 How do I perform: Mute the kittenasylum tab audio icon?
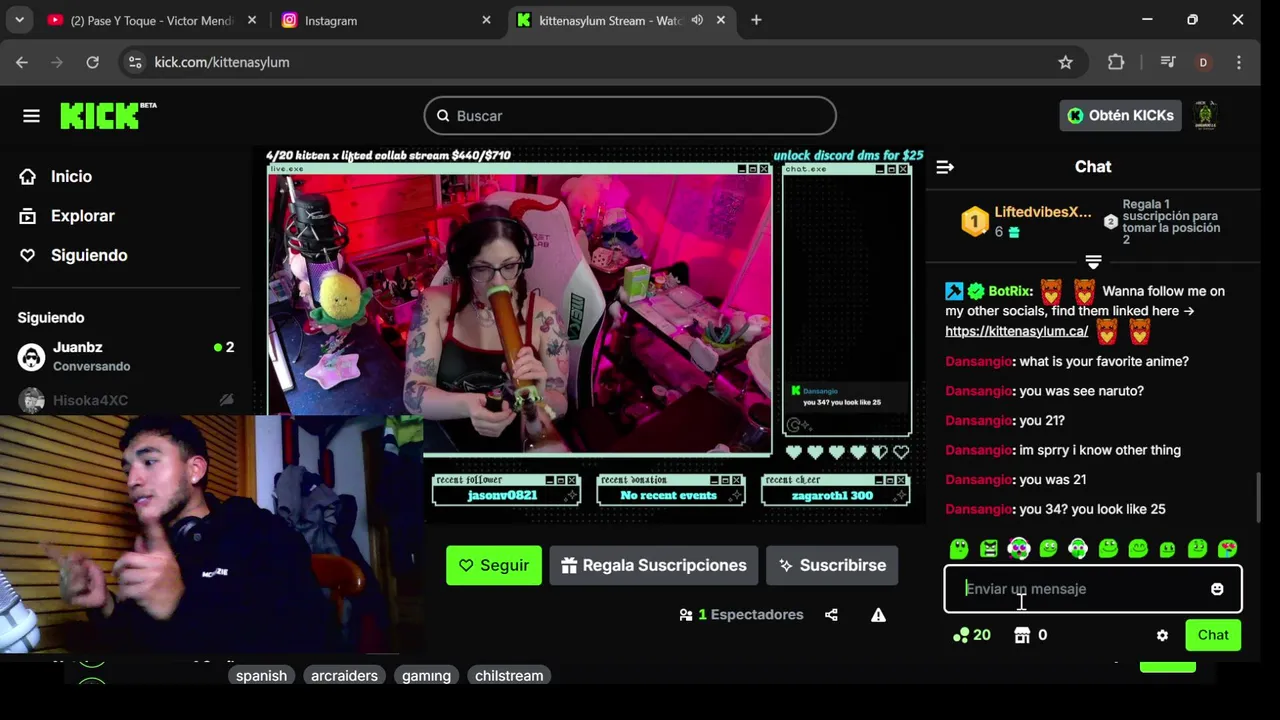tap(697, 20)
